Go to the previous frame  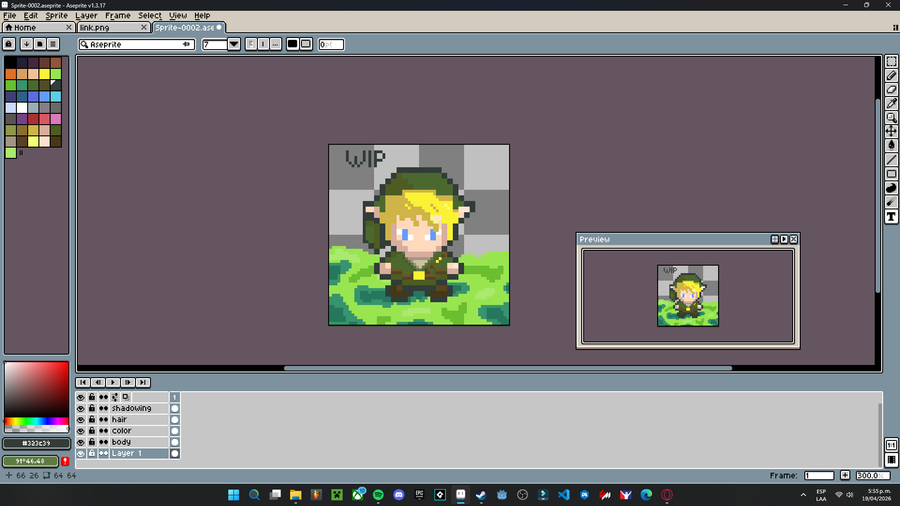(98, 382)
